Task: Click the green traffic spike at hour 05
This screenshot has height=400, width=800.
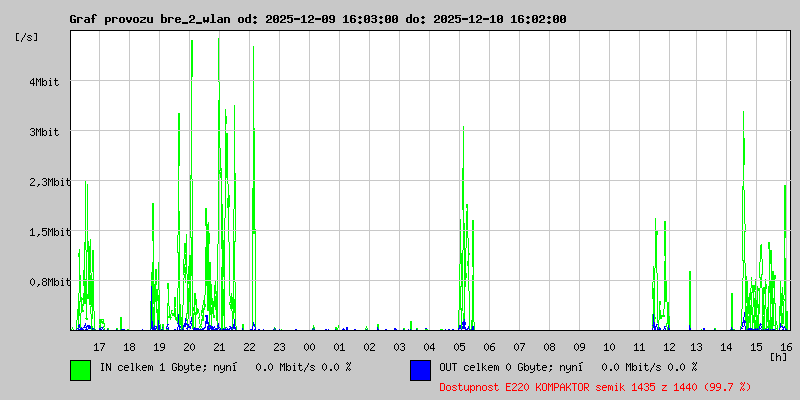Action: coord(463,227)
